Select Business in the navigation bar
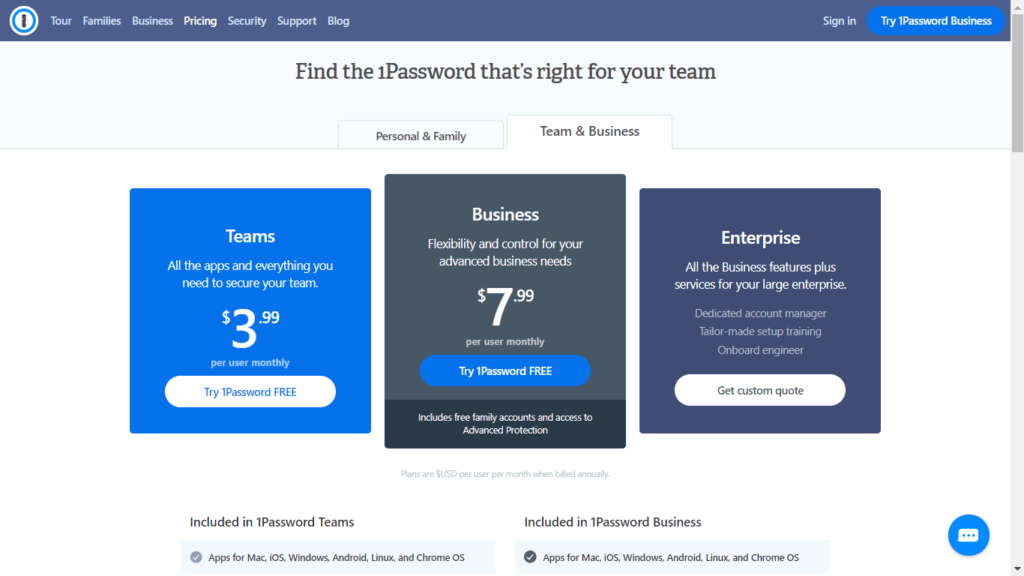Screen dimensions: 1024x576 click(x=152, y=20)
